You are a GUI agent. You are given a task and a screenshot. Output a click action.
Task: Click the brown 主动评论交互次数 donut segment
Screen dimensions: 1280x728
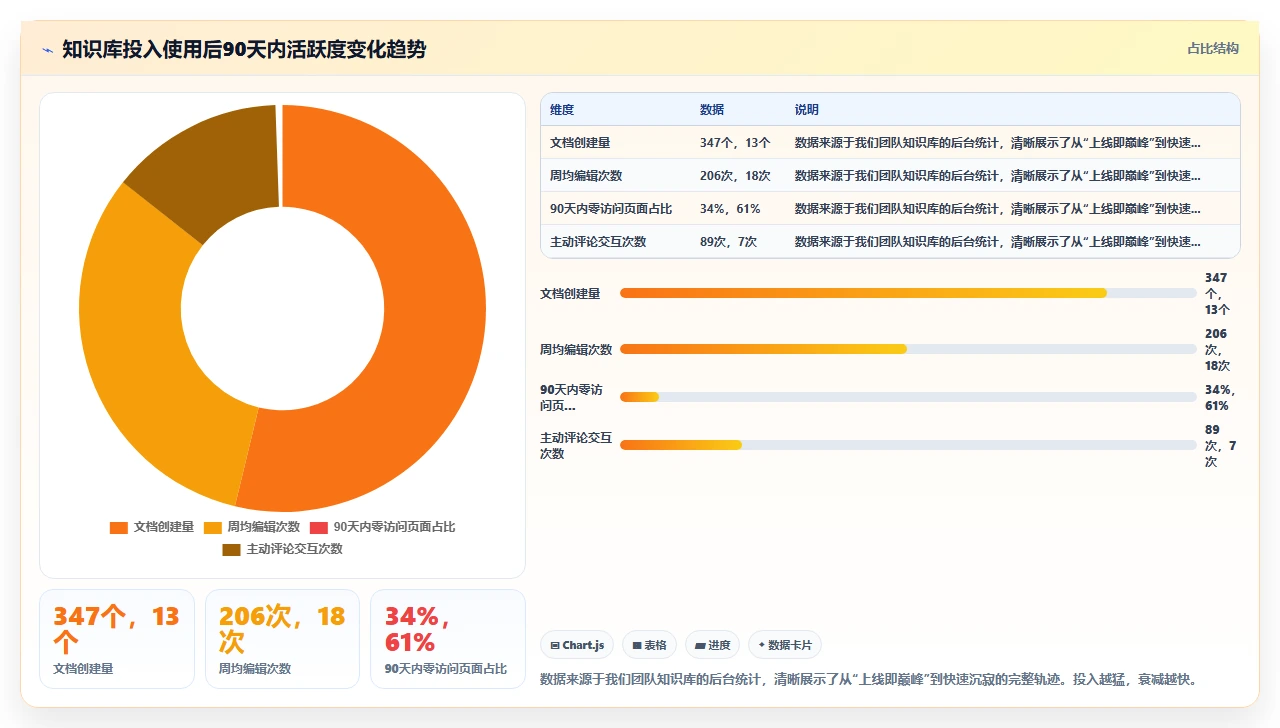click(215, 165)
